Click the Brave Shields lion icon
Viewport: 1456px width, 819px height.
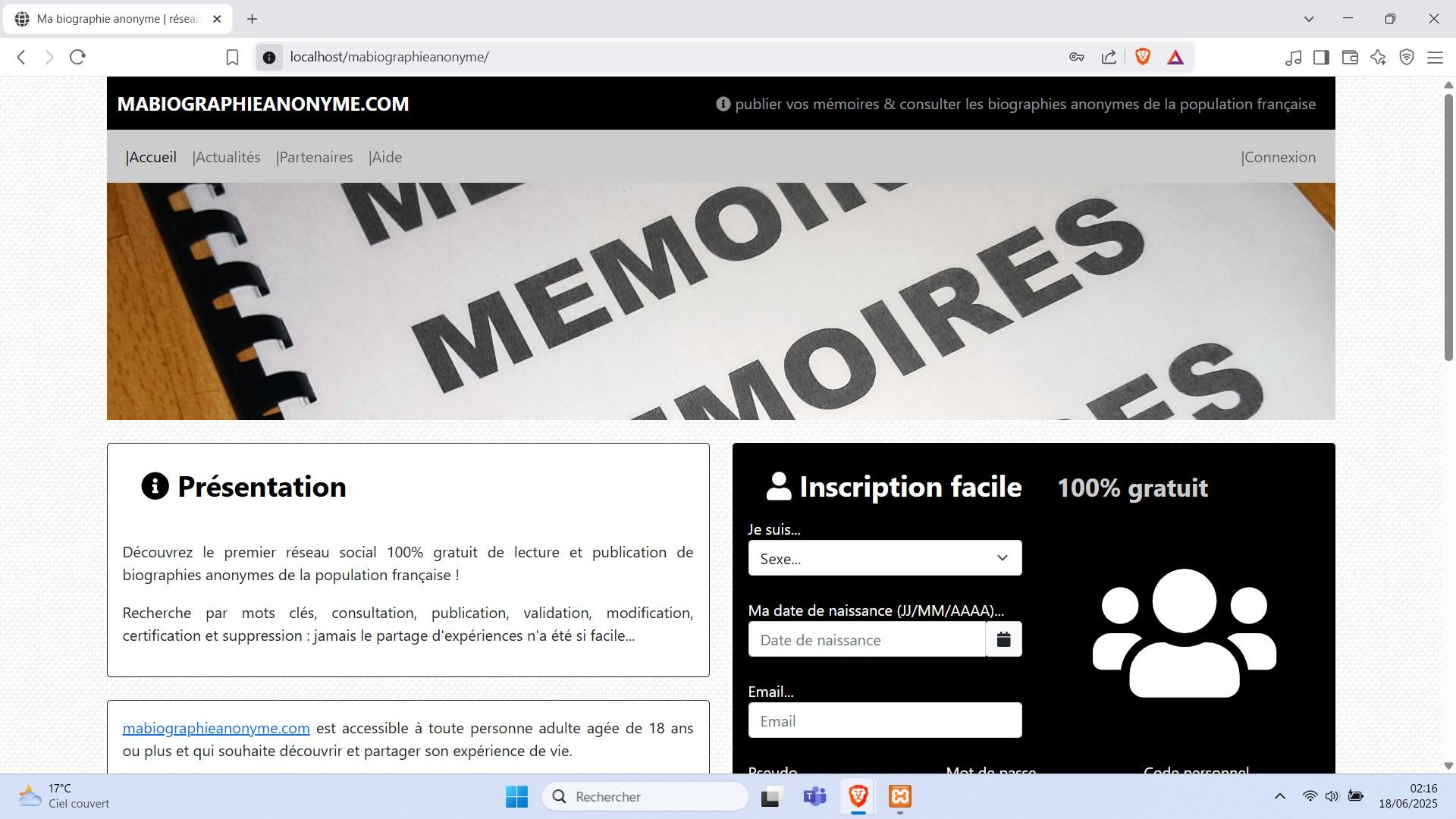click(1142, 57)
